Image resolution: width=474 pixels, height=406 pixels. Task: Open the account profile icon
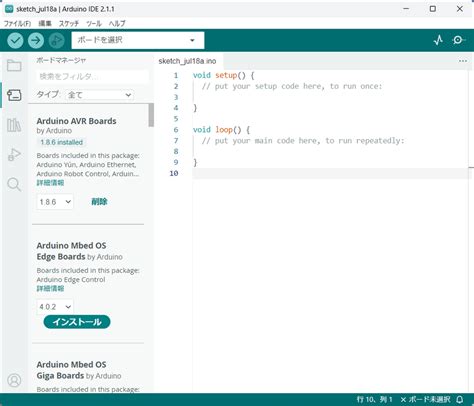[x=14, y=380]
